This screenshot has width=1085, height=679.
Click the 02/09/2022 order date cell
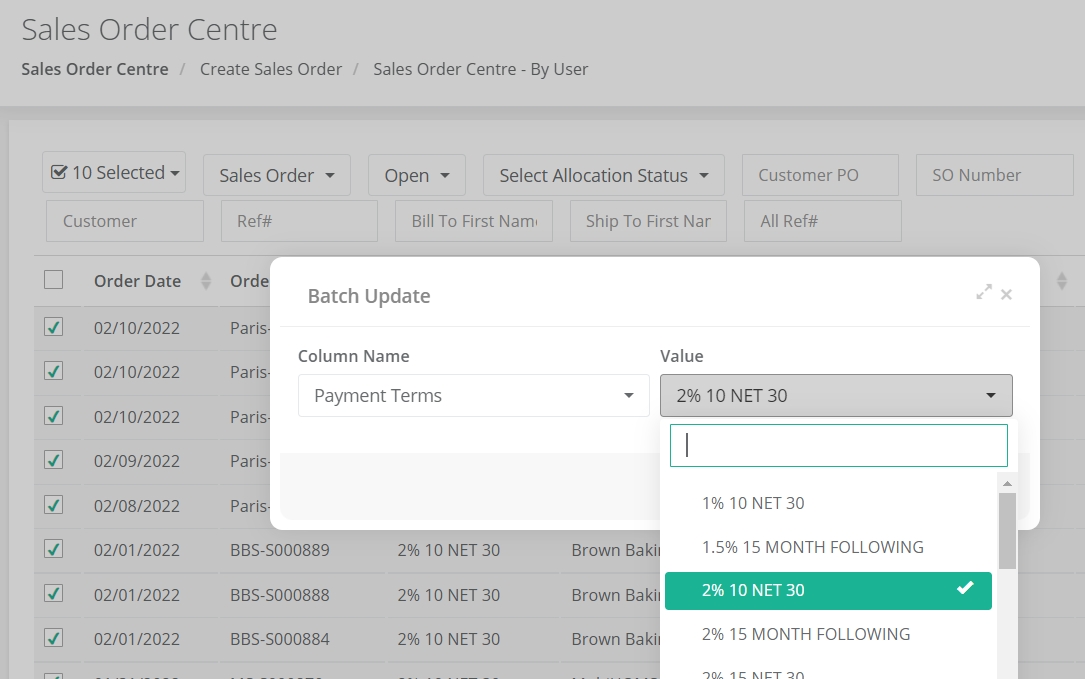pos(137,461)
